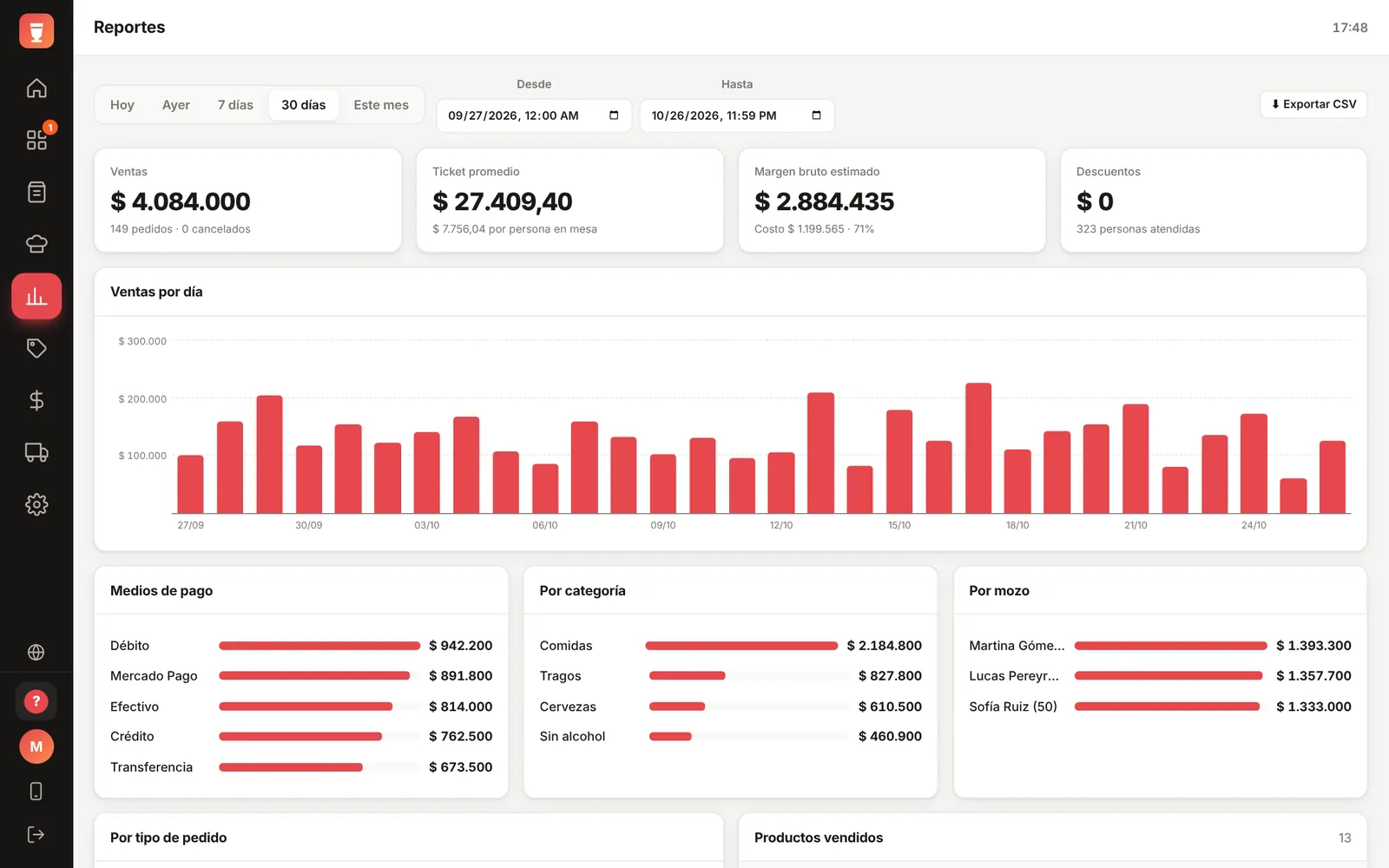
Task: Click the Tragos amount $ 827.800
Action: coord(890,676)
